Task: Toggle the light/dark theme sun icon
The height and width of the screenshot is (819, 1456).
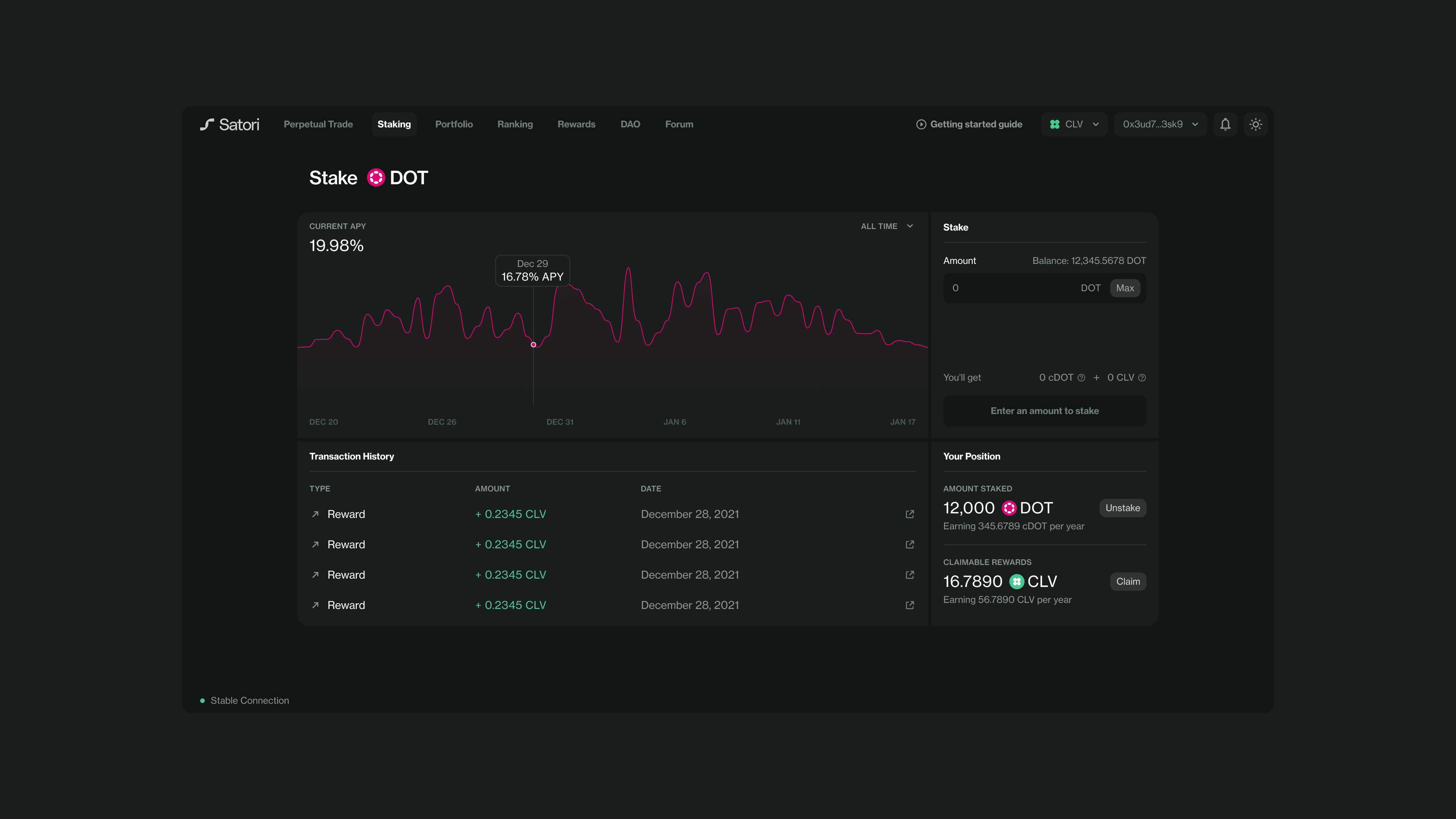Action: click(1255, 124)
